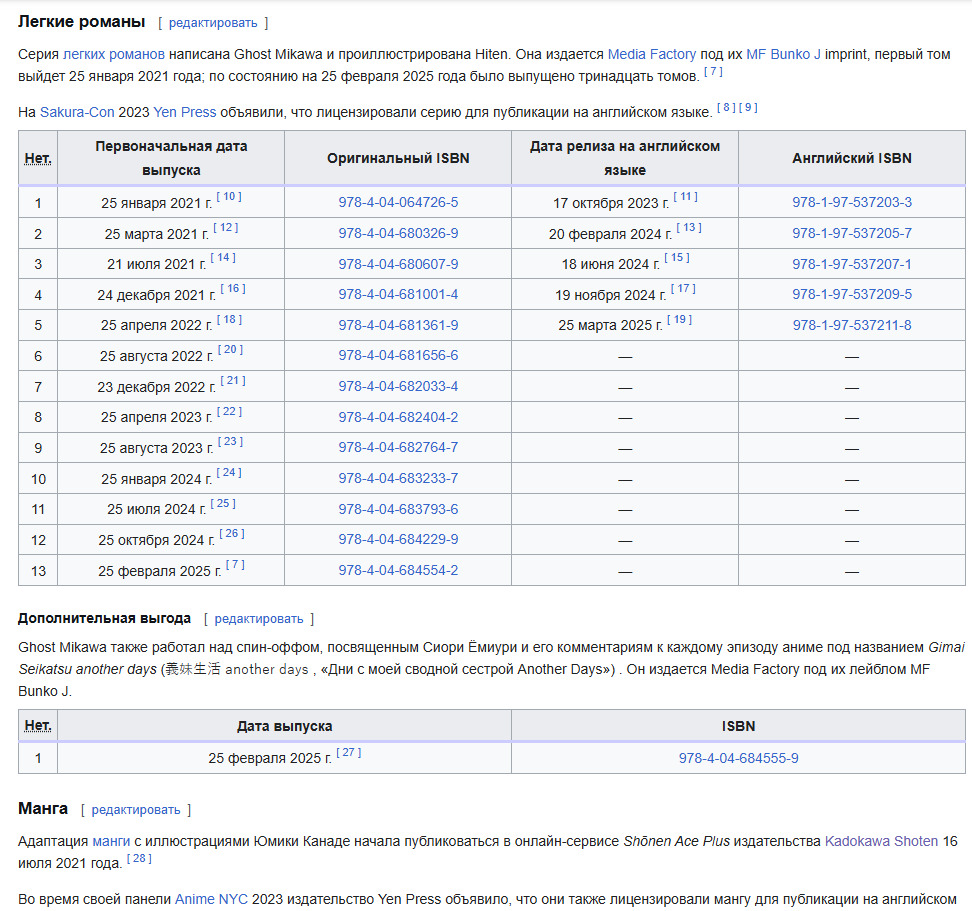Follow the MF Bunko J link

(x=783, y=54)
